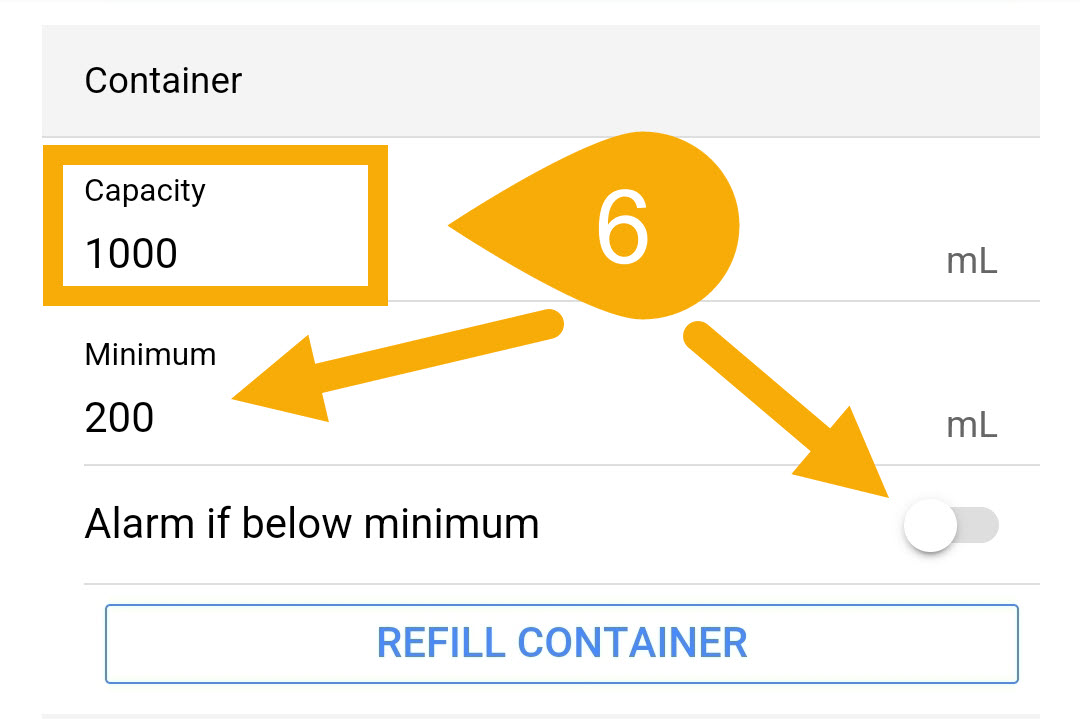
Task: Click the pointed tip of the 6 callout
Action: pos(456,227)
